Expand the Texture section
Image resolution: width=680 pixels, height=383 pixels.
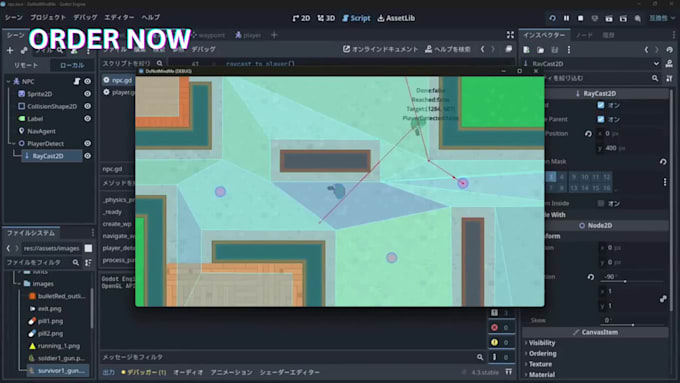(x=540, y=364)
